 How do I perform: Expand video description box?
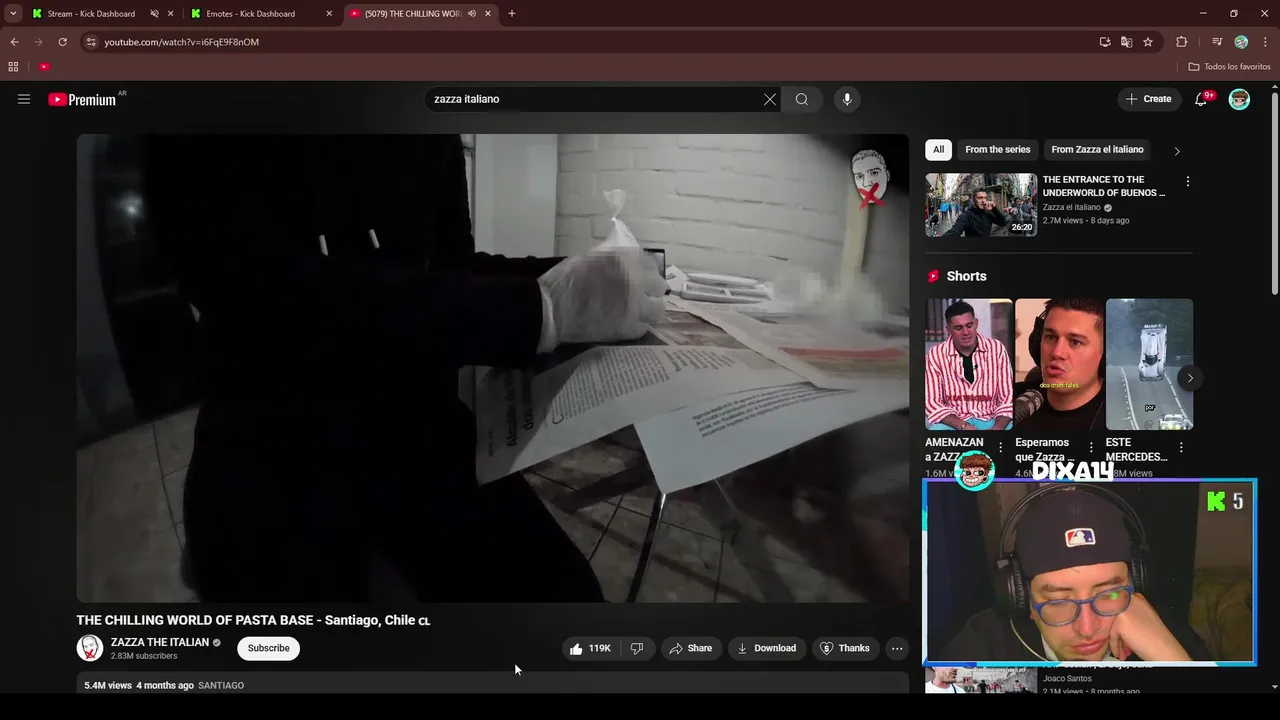click(x=492, y=685)
